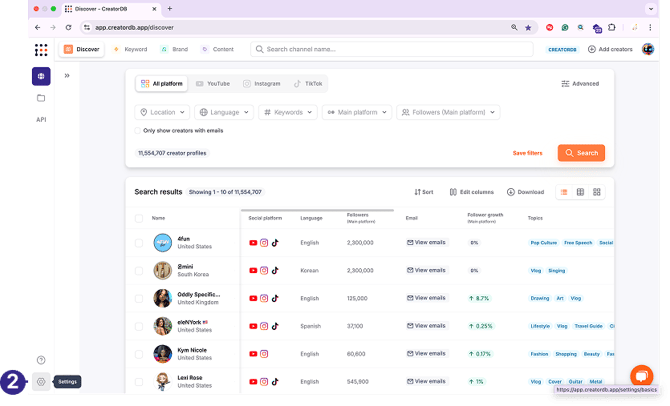Click the orange Search button
670x406 pixels.
pyautogui.click(x=581, y=153)
